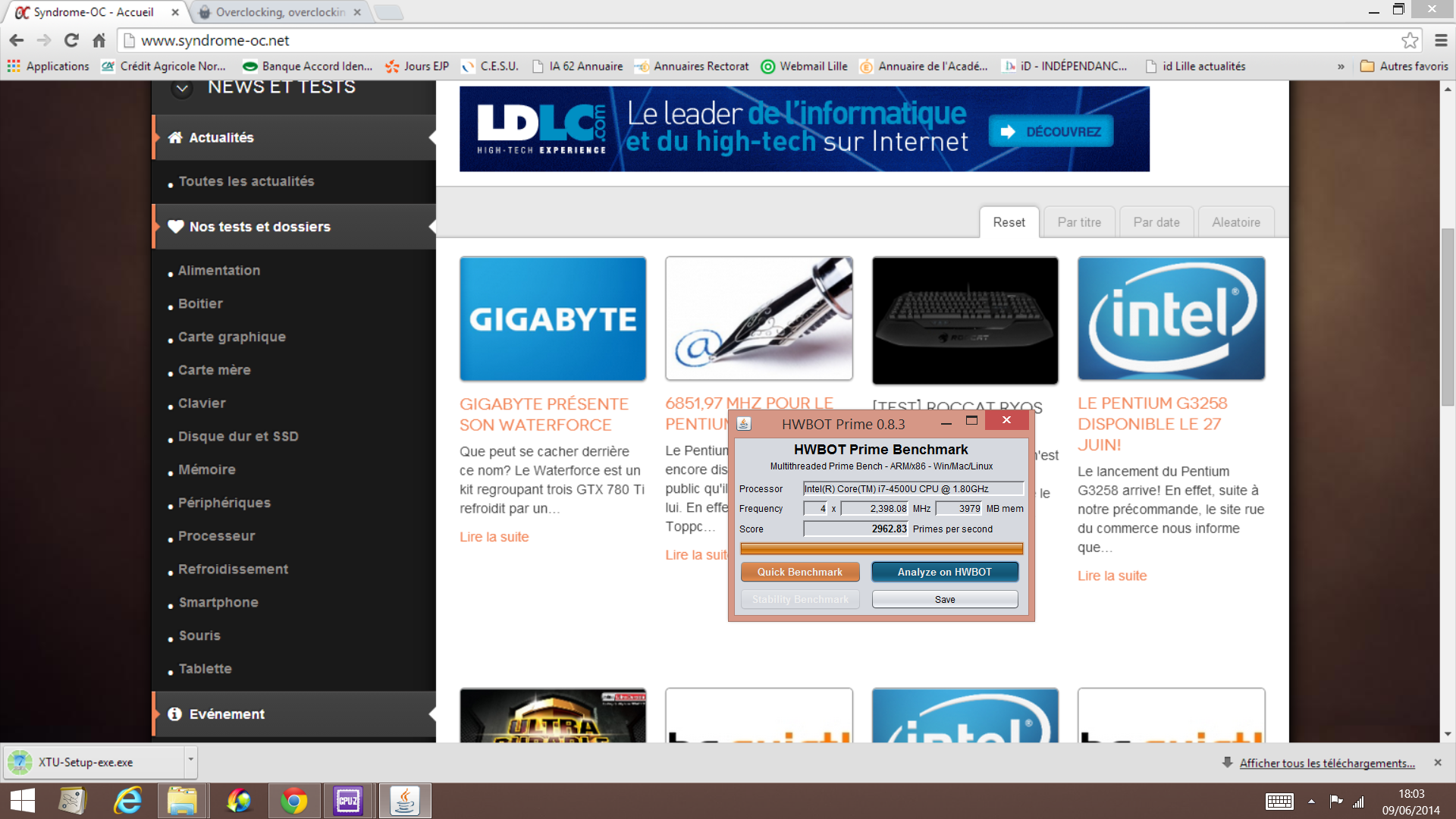Bookmark this page with the star icon
Screen dimensions: 1456x819
pyautogui.click(x=1410, y=40)
